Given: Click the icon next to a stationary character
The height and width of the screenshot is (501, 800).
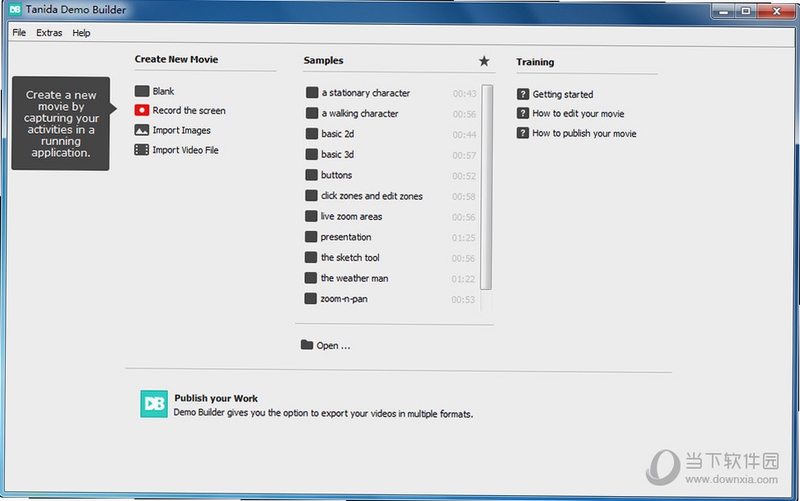Looking at the screenshot, I should (312, 92).
